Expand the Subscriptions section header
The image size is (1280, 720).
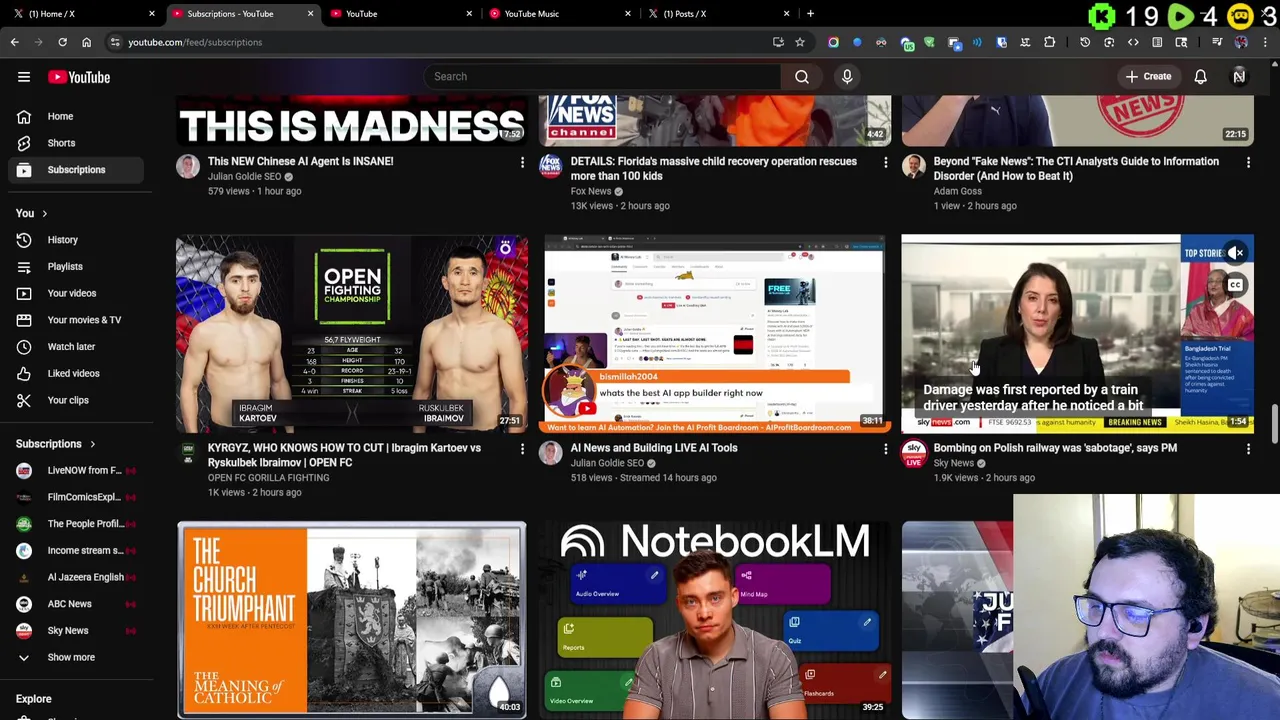56,444
